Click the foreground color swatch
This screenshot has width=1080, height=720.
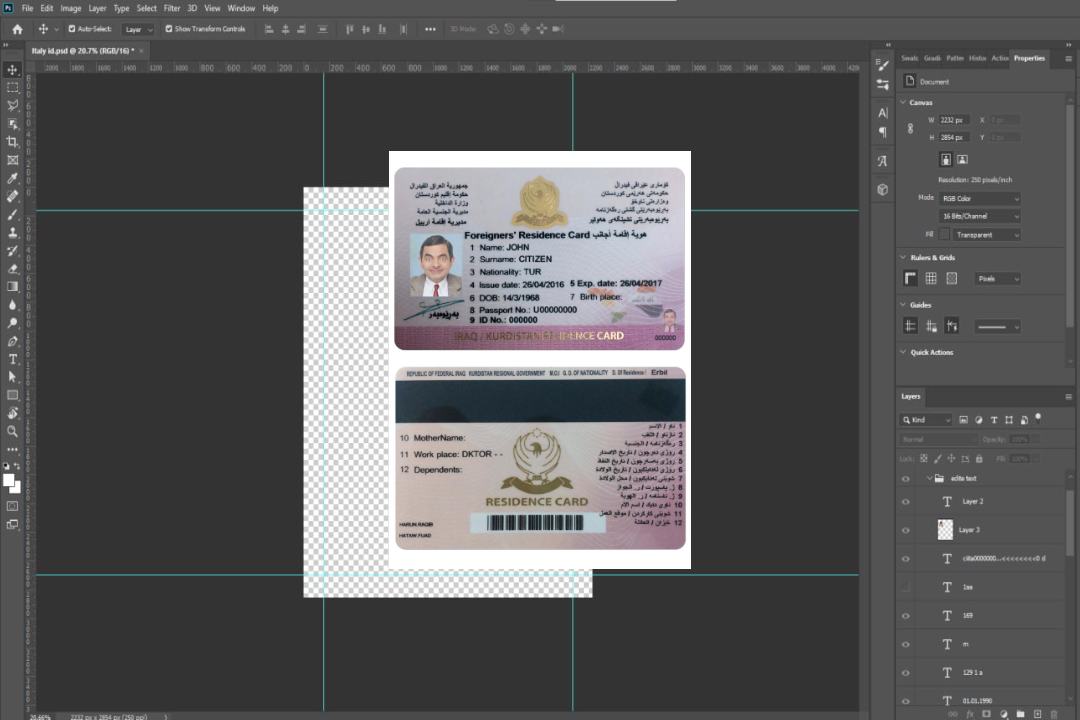pos(9,481)
